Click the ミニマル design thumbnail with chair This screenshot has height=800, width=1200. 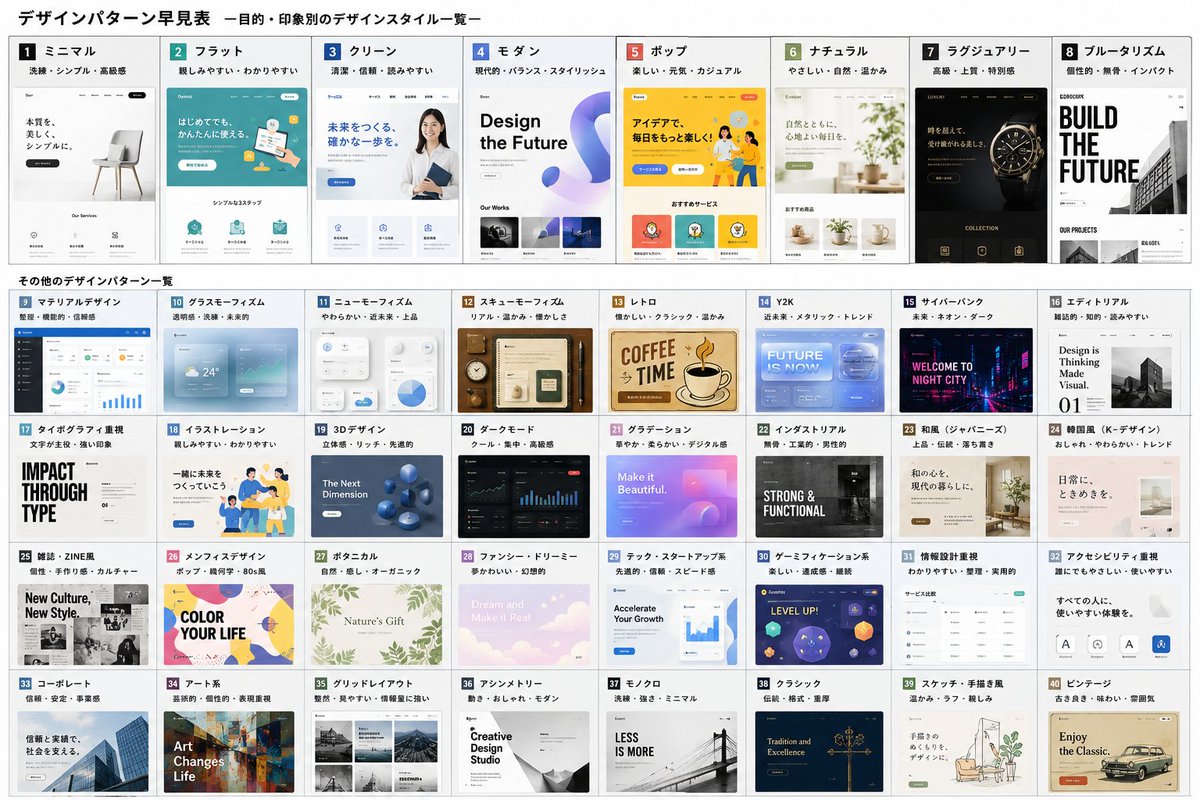tap(86, 175)
